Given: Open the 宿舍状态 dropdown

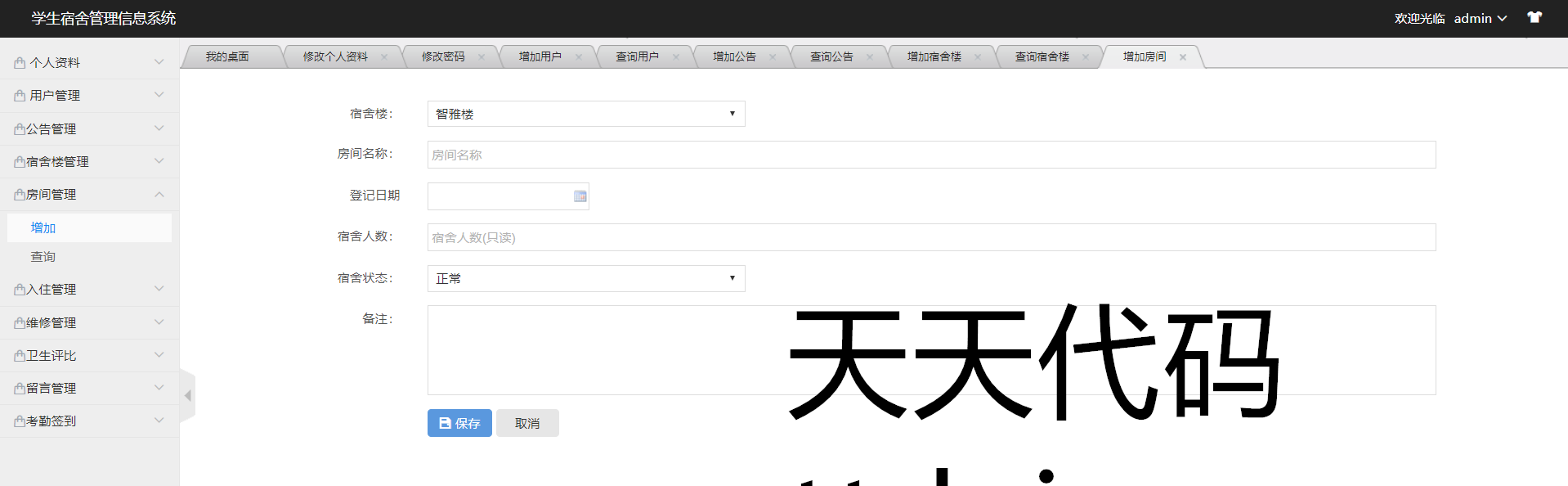Looking at the screenshot, I should [x=585, y=278].
